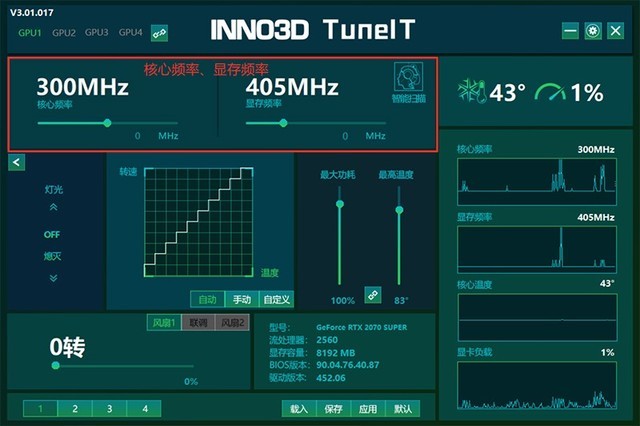
Task: Switch to GPU3 tab
Action: (97, 32)
